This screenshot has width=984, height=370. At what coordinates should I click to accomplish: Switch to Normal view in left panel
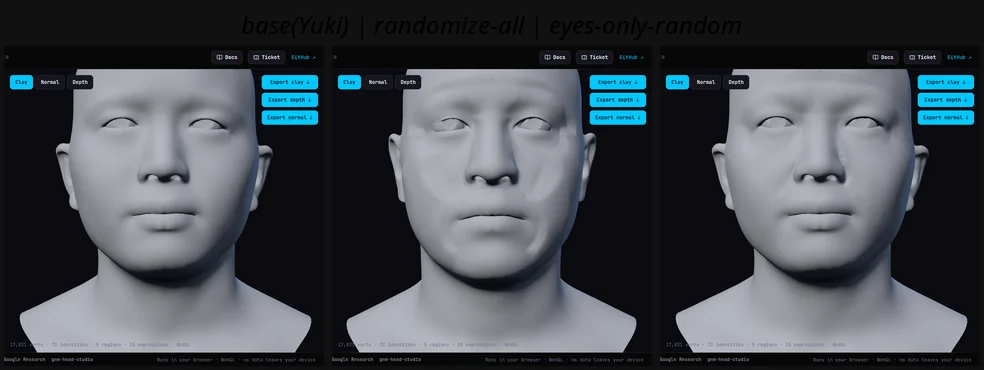point(50,82)
